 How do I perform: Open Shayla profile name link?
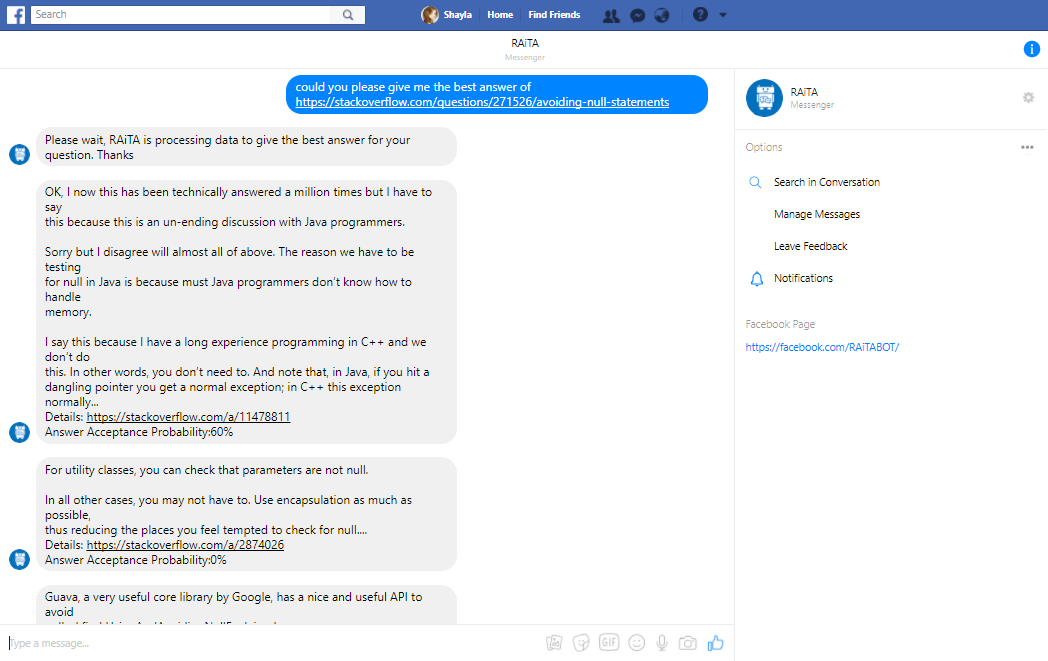pyautogui.click(x=458, y=15)
